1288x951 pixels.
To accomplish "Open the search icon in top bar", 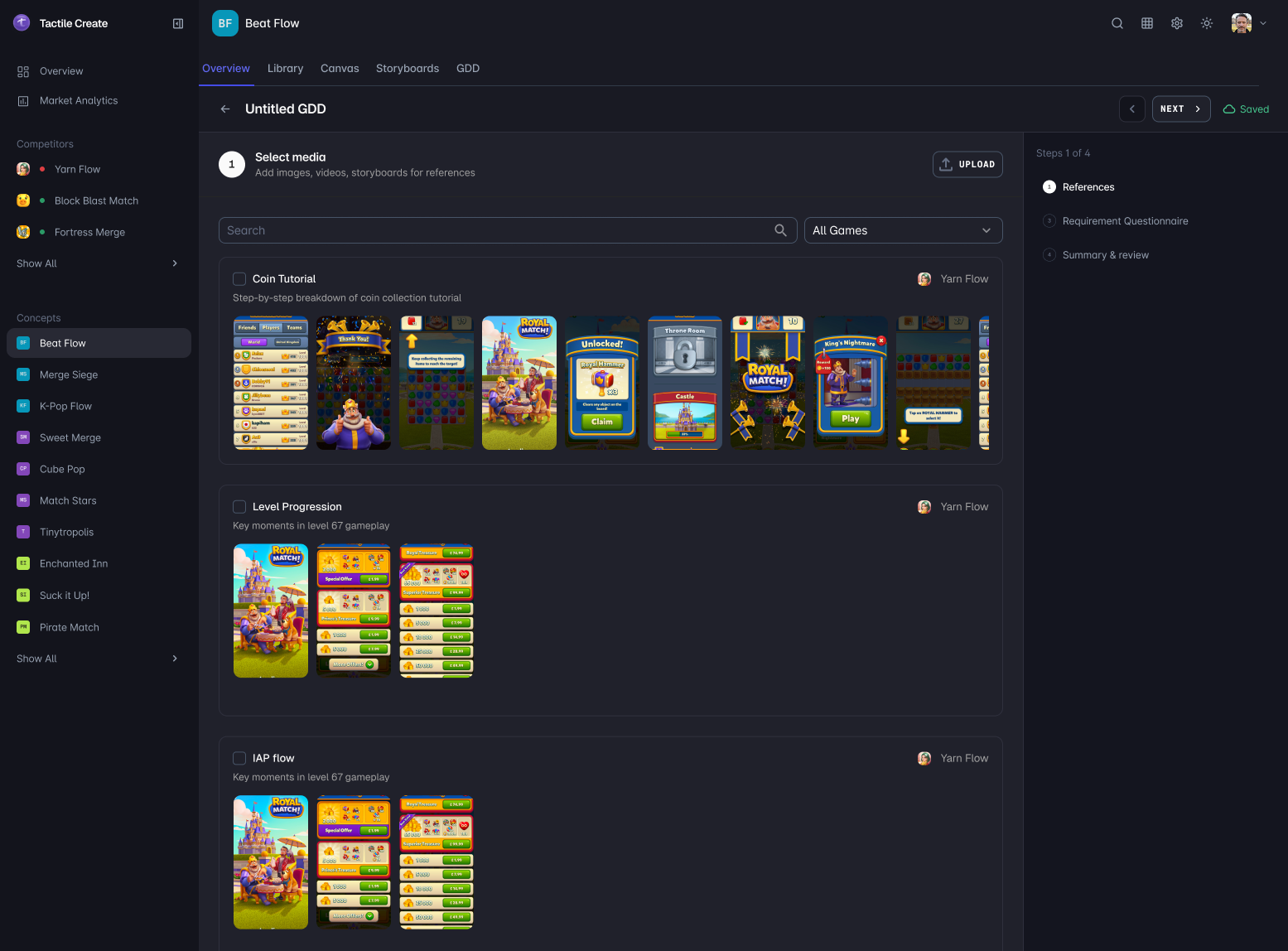I will pyautogui.click(x=1117, y=23).
